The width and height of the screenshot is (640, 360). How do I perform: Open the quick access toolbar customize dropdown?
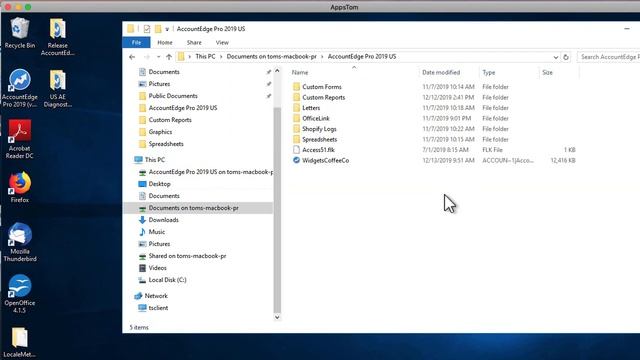point(167,29)
